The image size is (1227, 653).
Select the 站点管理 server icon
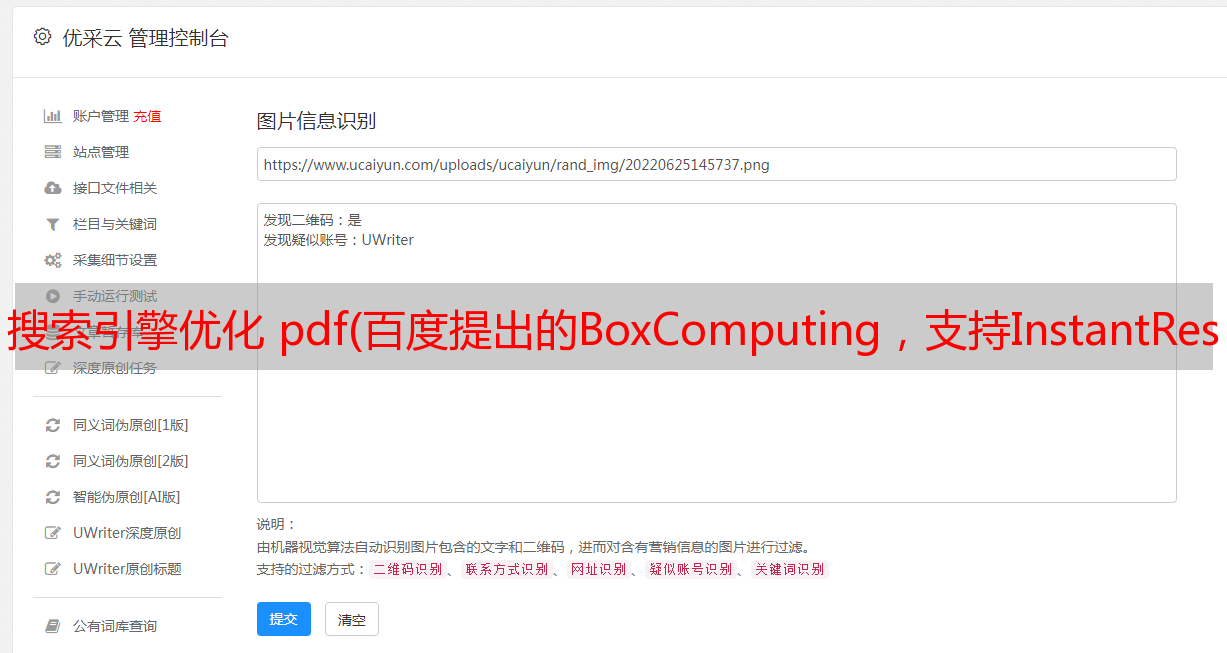point(53,152)
